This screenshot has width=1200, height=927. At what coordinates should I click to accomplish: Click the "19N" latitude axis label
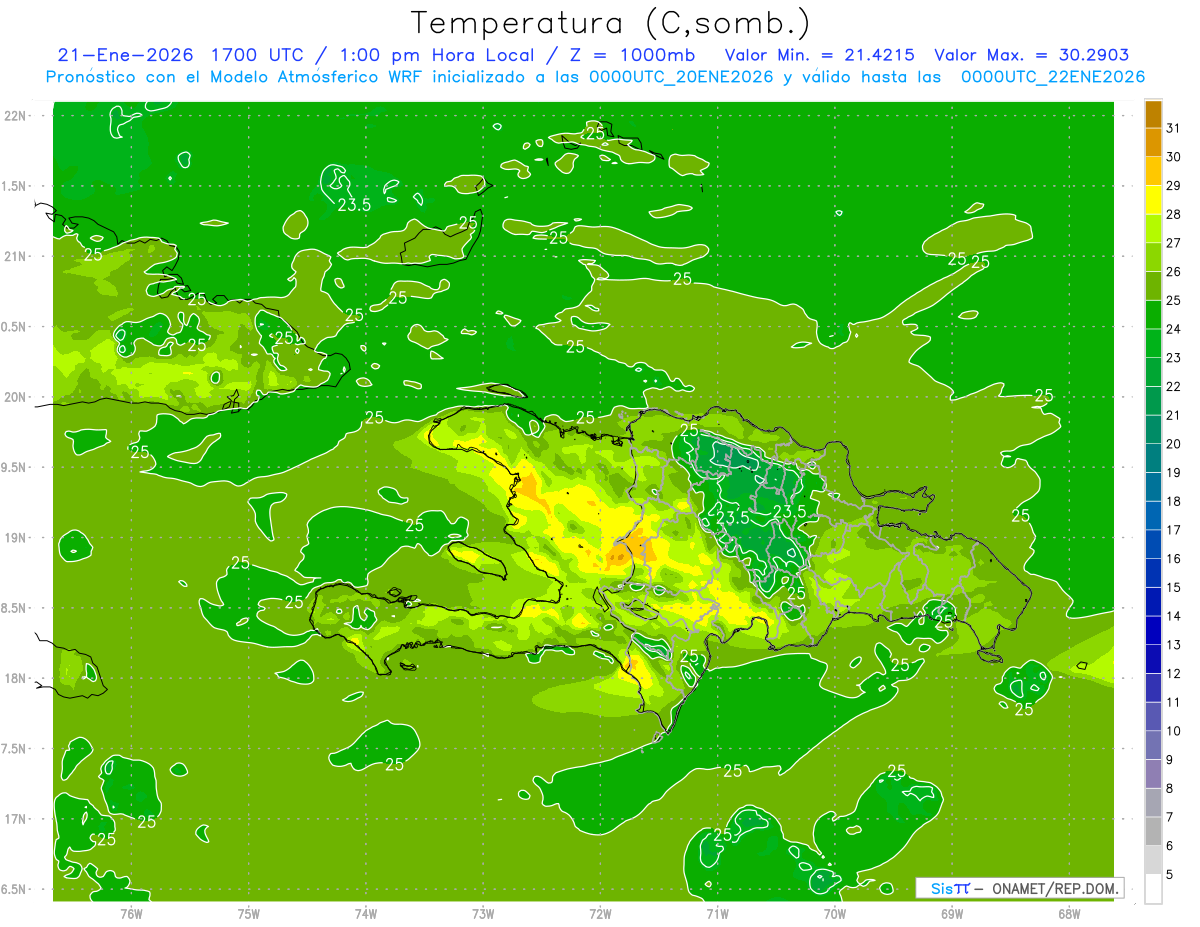tap(16, 538)
